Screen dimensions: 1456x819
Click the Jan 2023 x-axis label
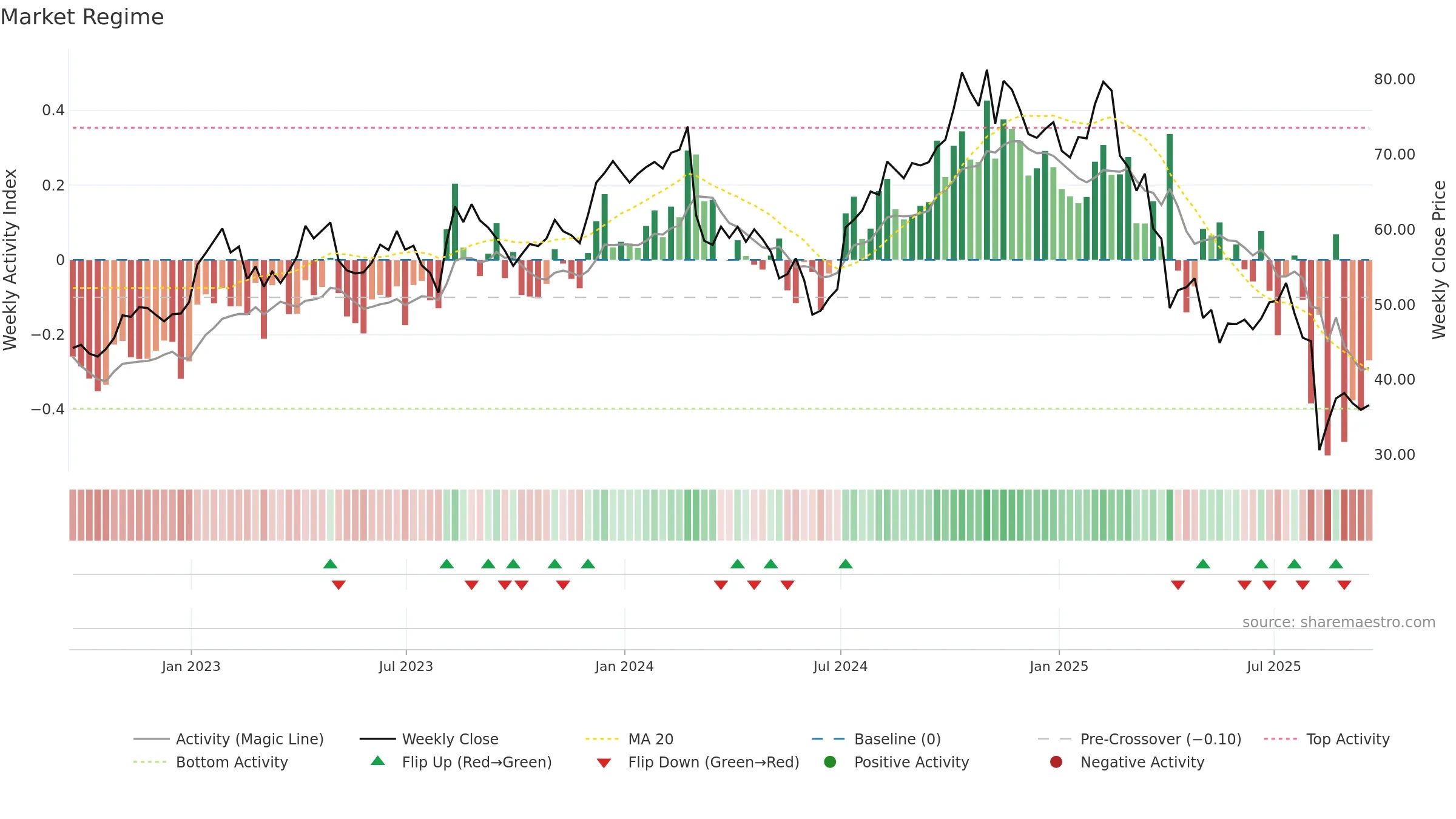click(x=191, y=666)
